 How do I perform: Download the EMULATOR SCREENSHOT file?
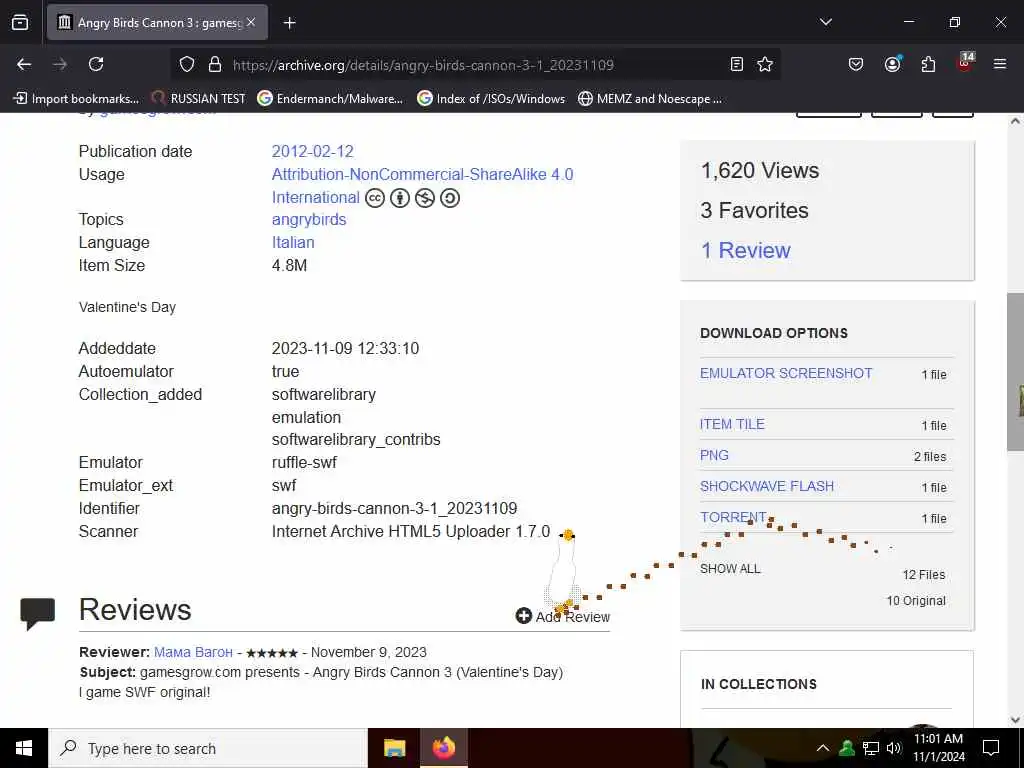coord(786,373)
